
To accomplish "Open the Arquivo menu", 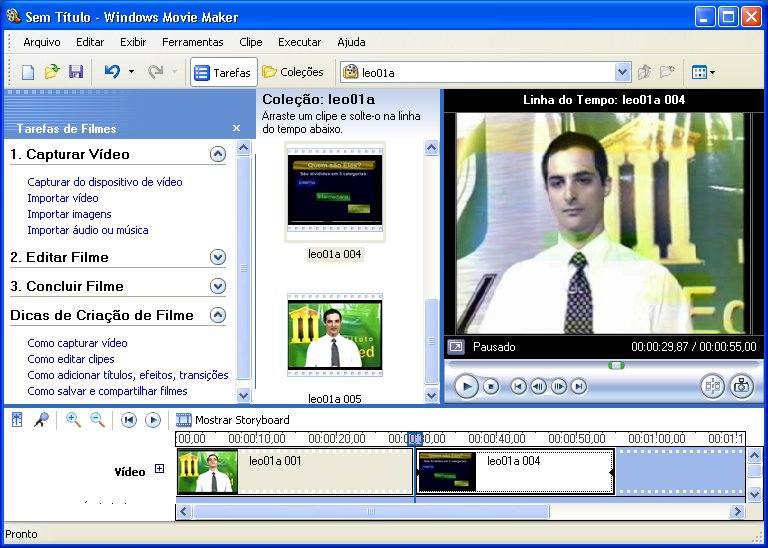I will [x=42, y=42].
